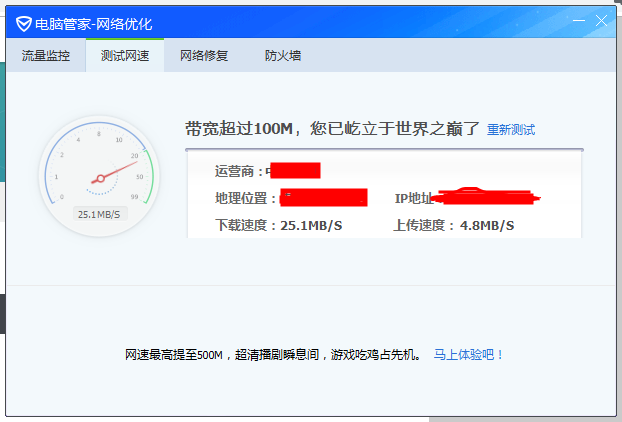Viewport: 622px width, 422px height.
Task: Go to the 防火墙 tab
Action: pyautogui.click(x=283, y=56)
